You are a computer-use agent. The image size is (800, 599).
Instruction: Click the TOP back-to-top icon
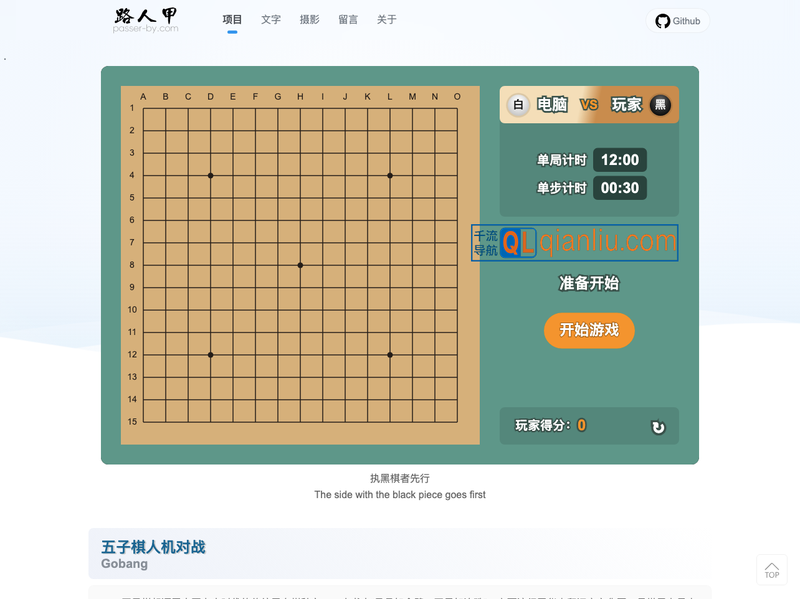(771, 569)
